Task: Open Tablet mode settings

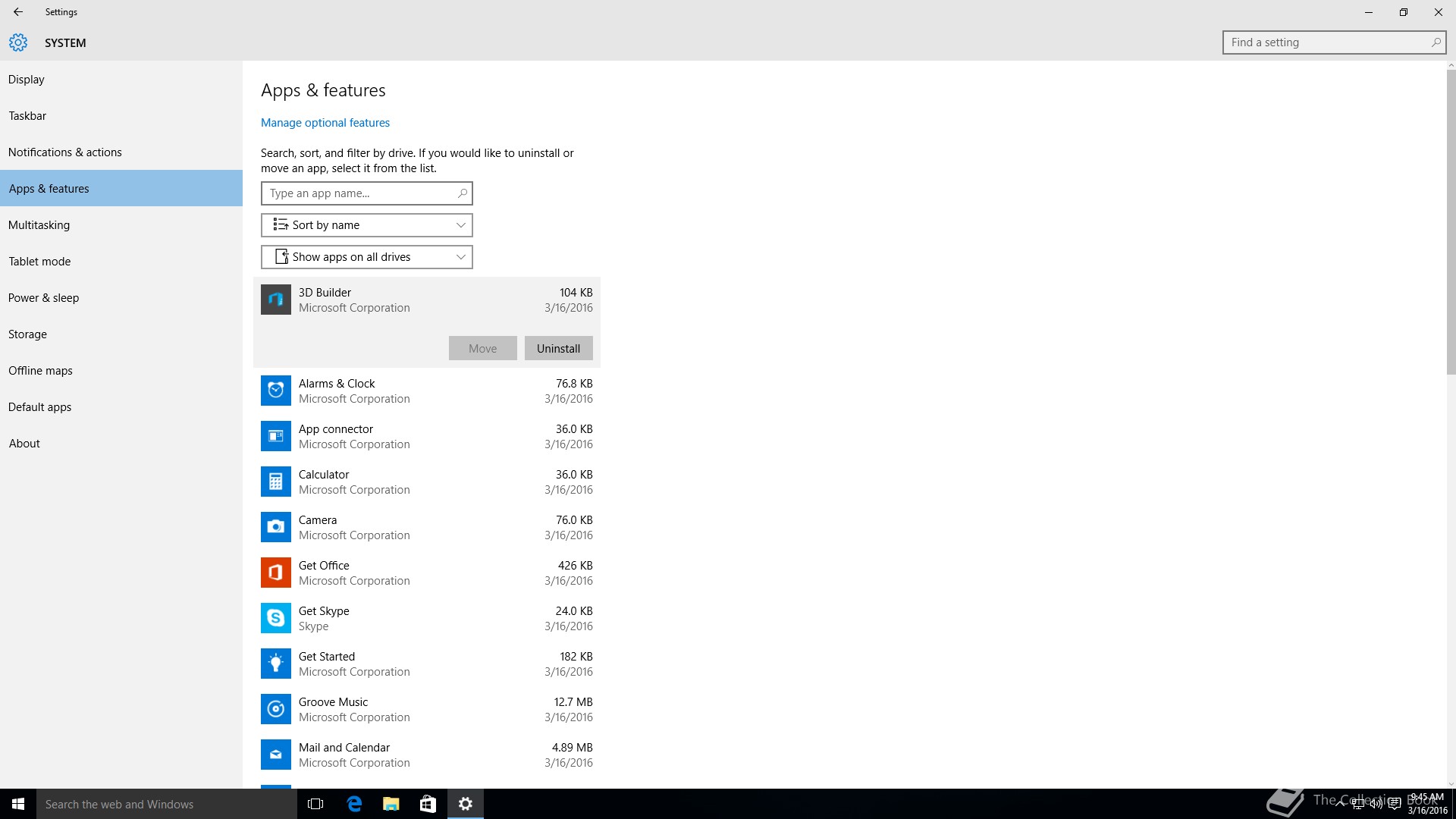Action: point(121,262)
